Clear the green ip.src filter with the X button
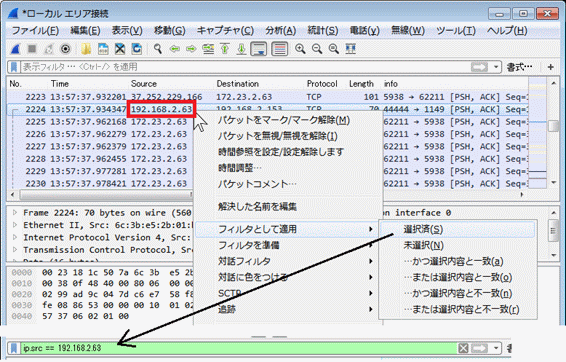Viewport: 566px width, 362px height. coord(463,348)
